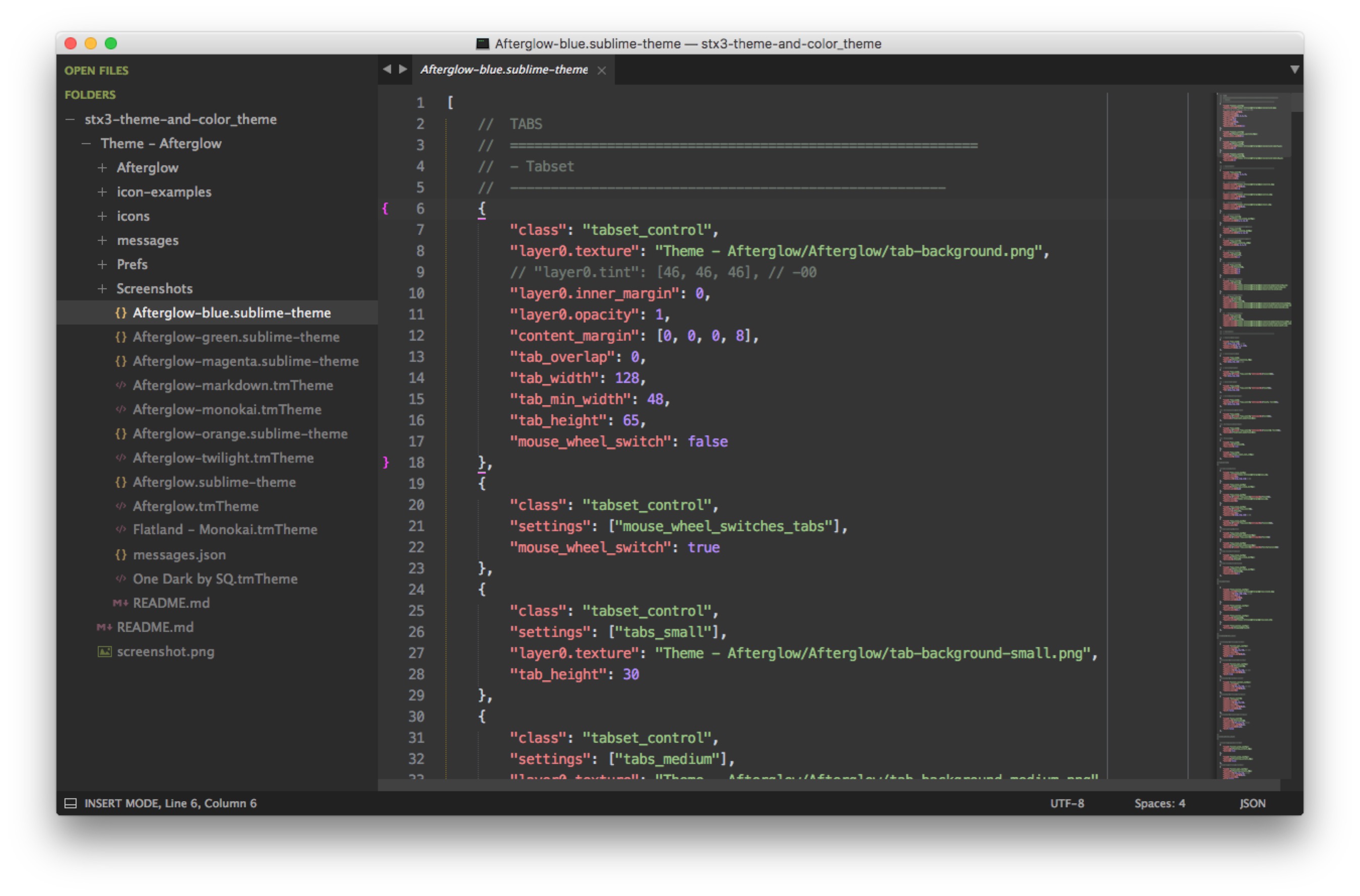Image resolution: width=1360 pixels, height=896 pixels.
Task: Click the INSERT MODE line and column status
Action: [x=170, y=803]
